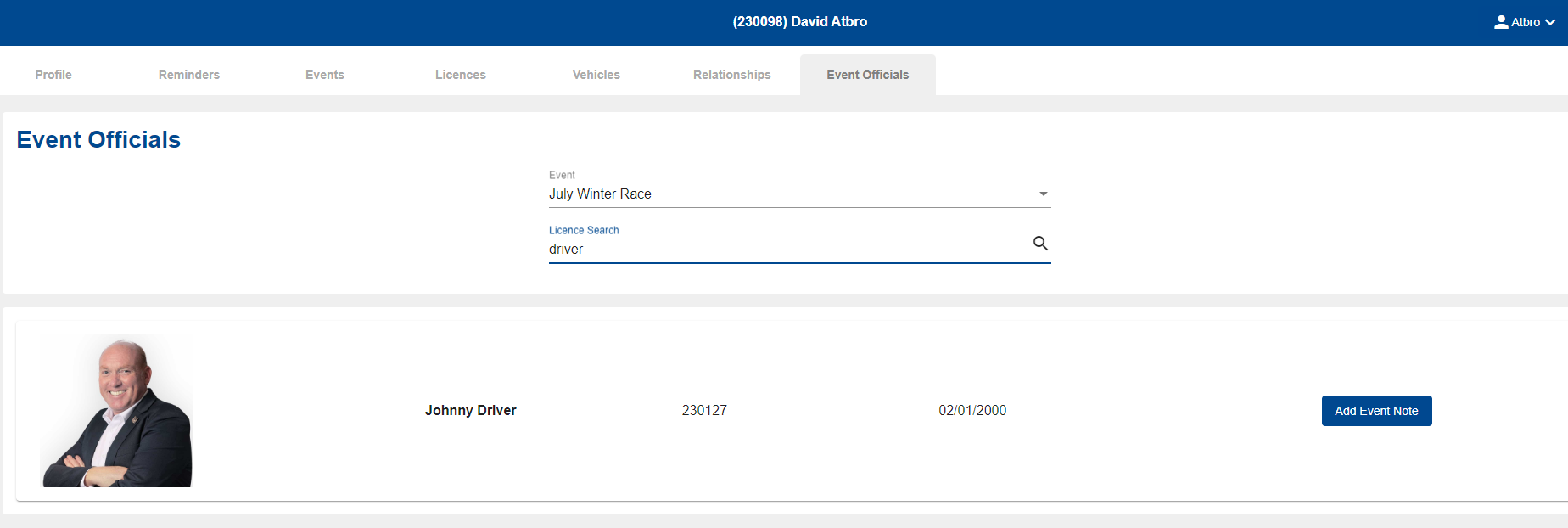This screenshot has height=528, width=1568.
Task: Open the Vehicles tab
Action: tap(596, 75)
